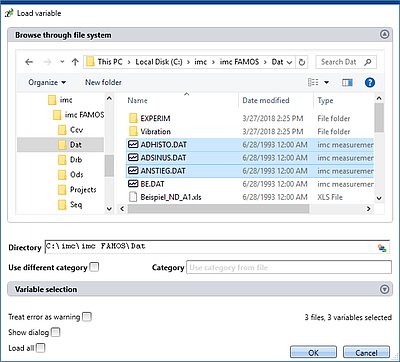
Task: Click horizontal scrollbar right arrow
Action: 368,209
